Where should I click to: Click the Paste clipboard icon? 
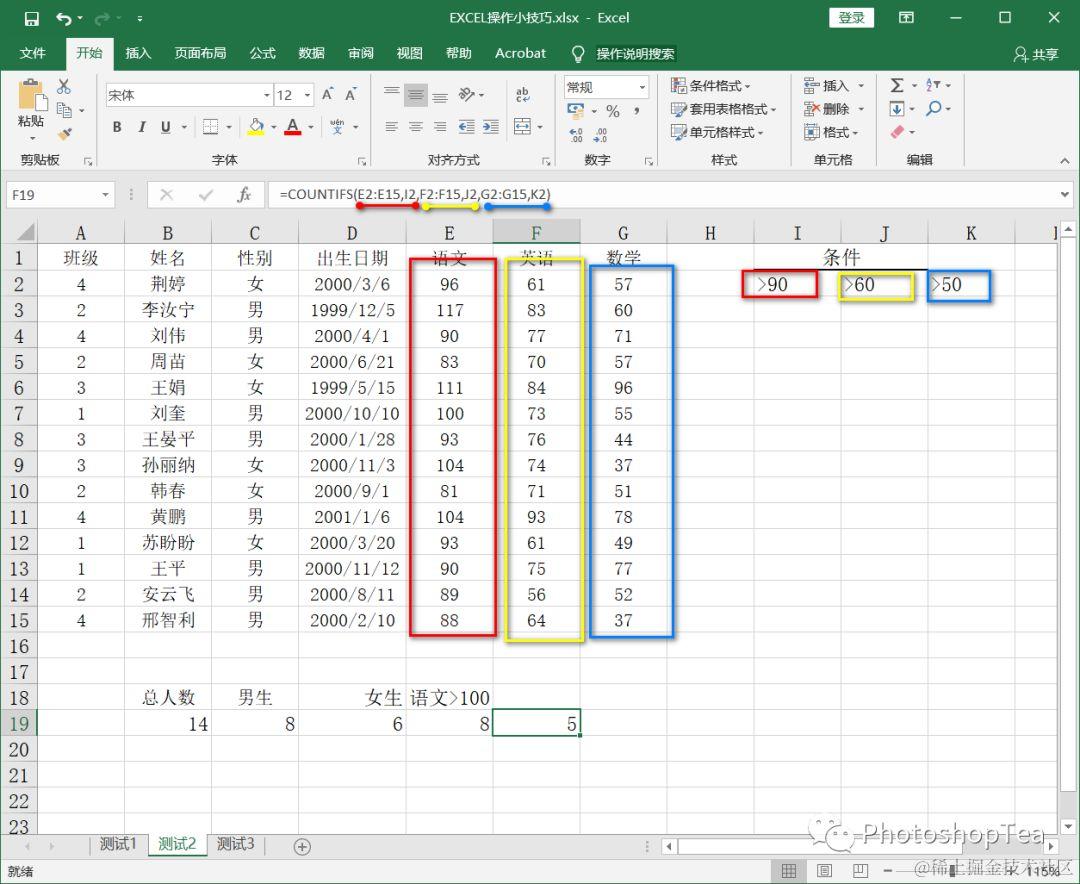coord(32,96)
